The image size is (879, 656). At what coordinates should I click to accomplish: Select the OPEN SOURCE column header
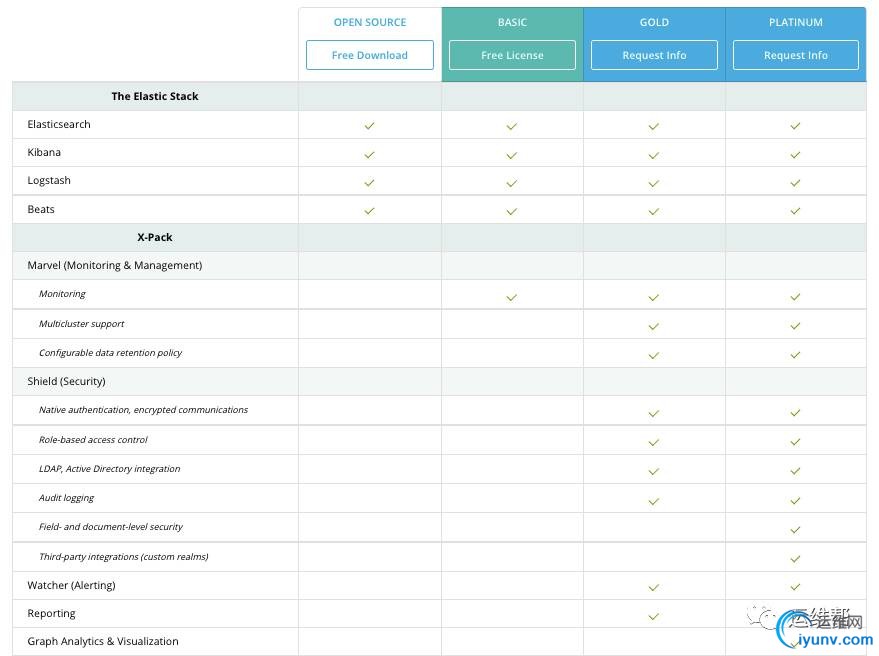point(370,22)
